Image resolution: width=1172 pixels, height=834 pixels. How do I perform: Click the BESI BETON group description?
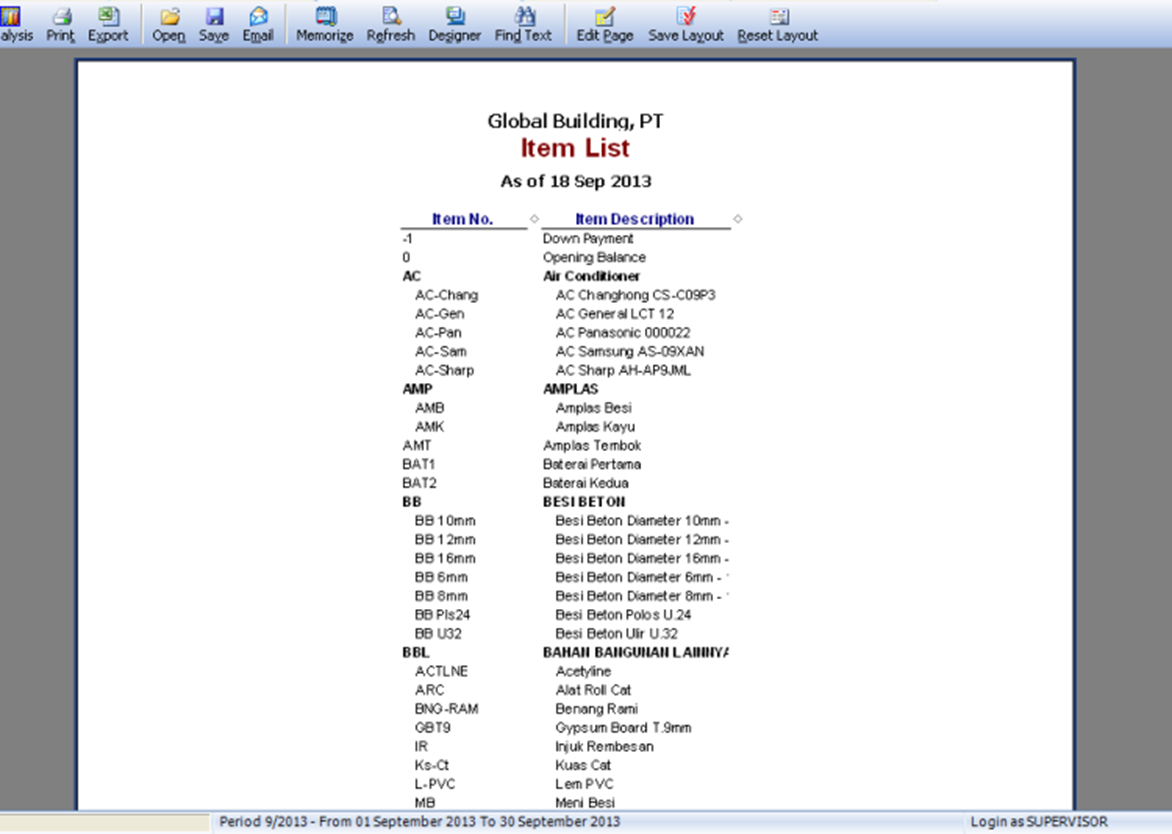point(584,501)
